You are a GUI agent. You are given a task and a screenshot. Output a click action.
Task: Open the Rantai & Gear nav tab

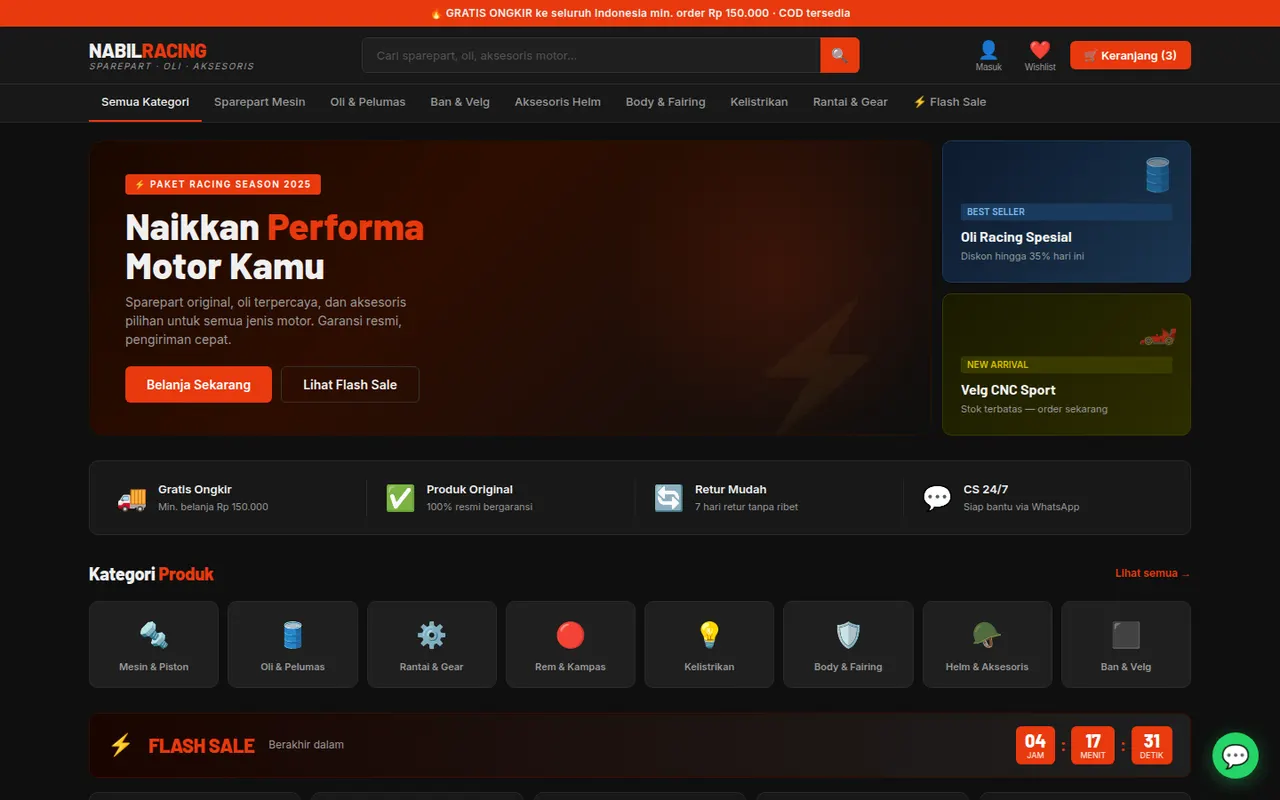(850, 102)
